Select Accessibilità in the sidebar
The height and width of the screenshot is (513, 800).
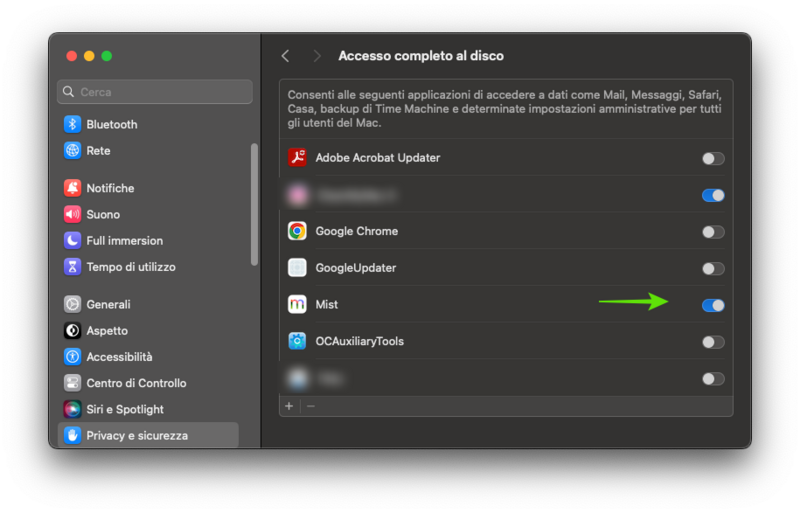pos(119,357)
